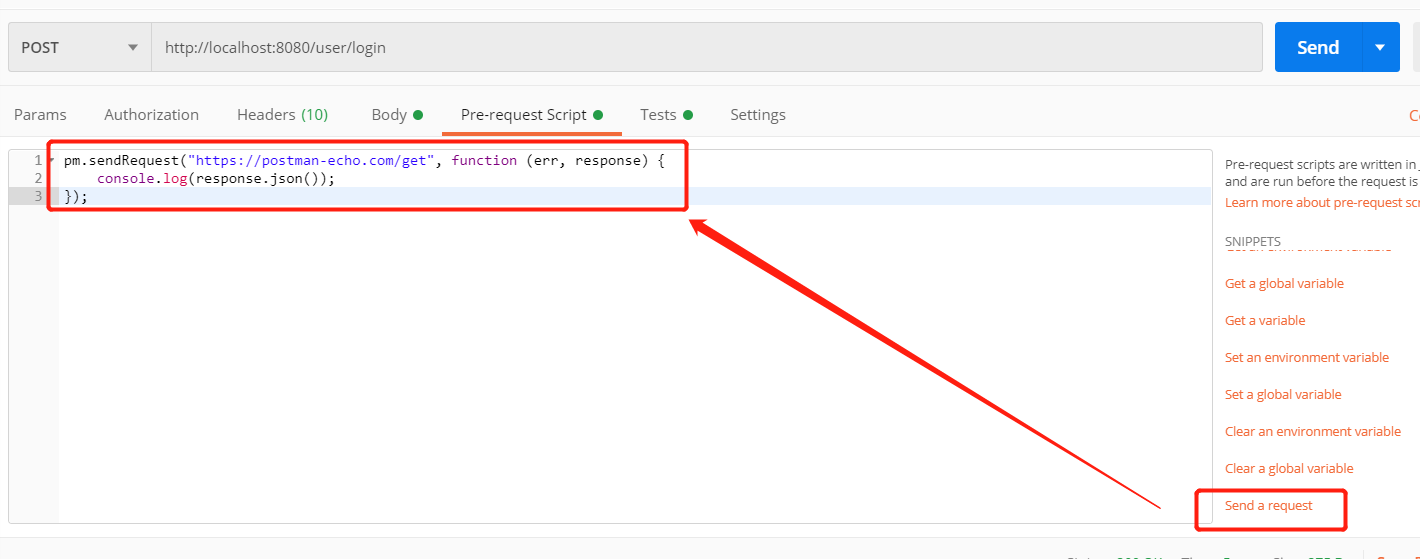Viewport: 1420px width, 559px height.
Task: Insert the Send a request snippet
Action: tap(1269, 505)
